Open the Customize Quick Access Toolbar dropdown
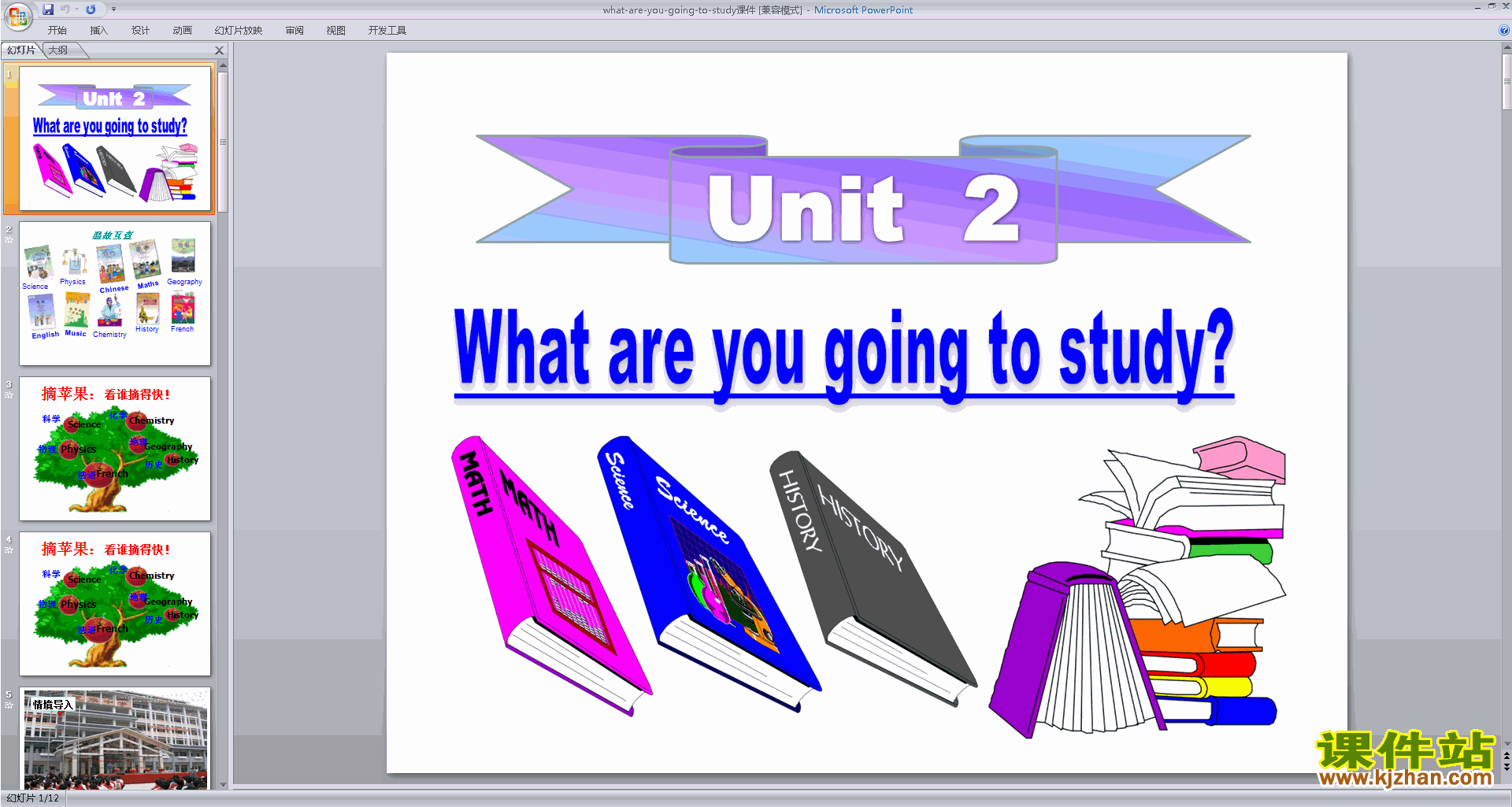Image resolution: width=1512 pixels, height=807 pixels. [x=113, y=9]
